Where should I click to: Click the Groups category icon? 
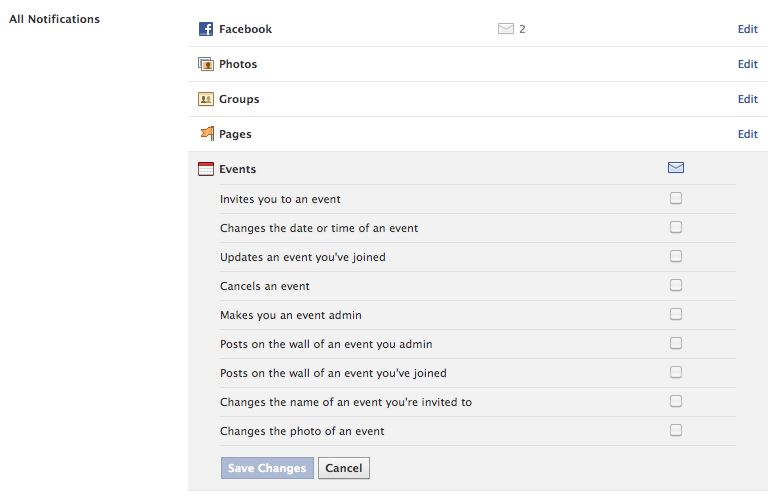[206, 99]
